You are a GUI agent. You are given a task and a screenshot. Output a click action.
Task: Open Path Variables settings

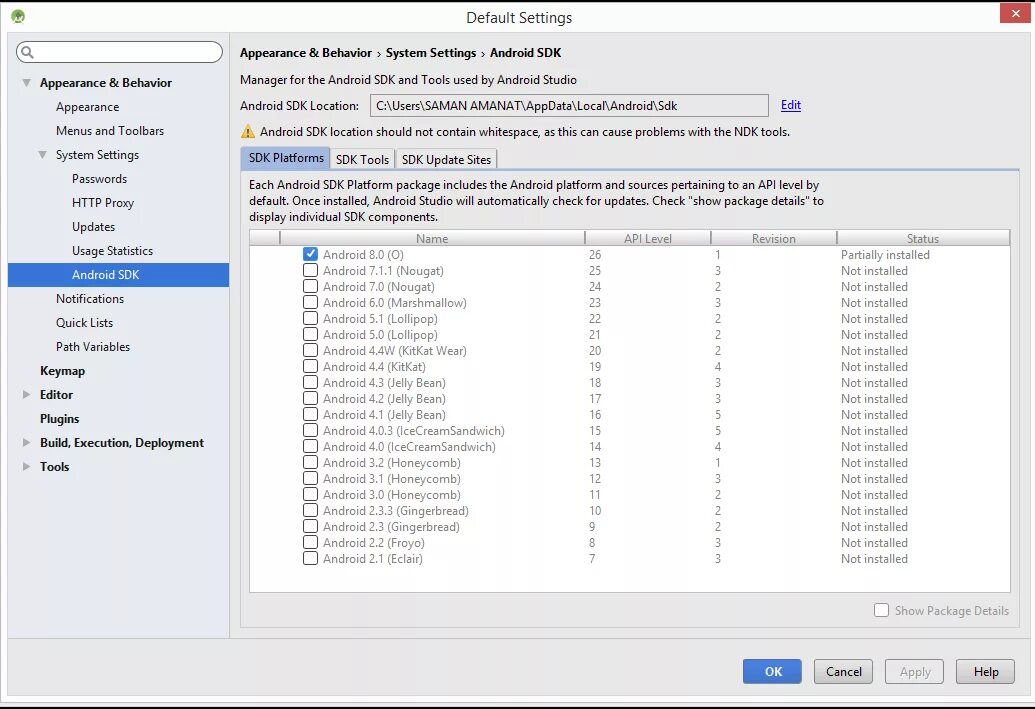pyautogui.click(x=92, y=347)
